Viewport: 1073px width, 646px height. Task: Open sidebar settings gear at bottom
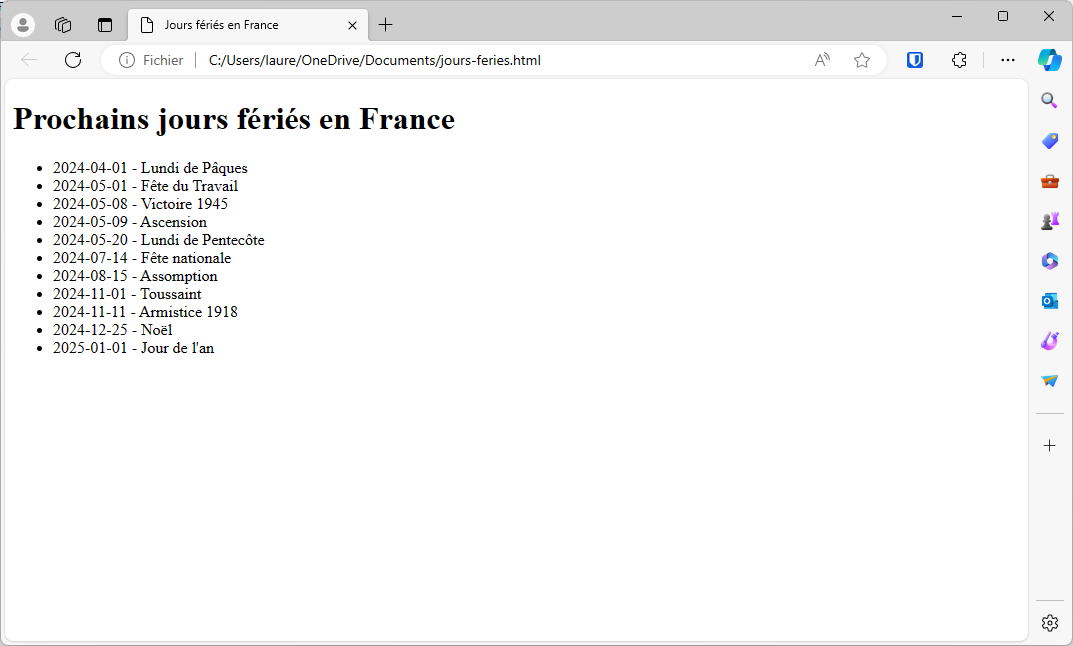tap(1049, 623)
